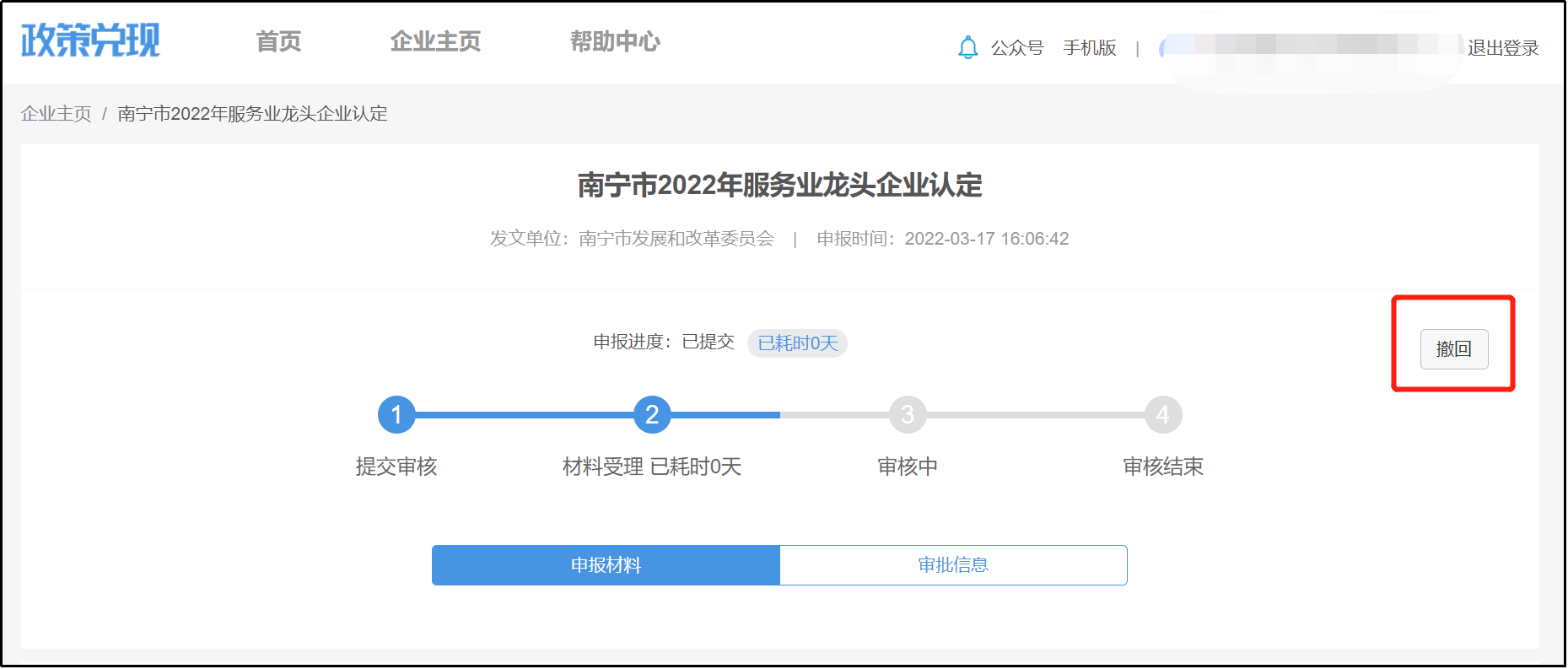
Task: Click 申报进度：已提交 text
Action: coord(664,342)
